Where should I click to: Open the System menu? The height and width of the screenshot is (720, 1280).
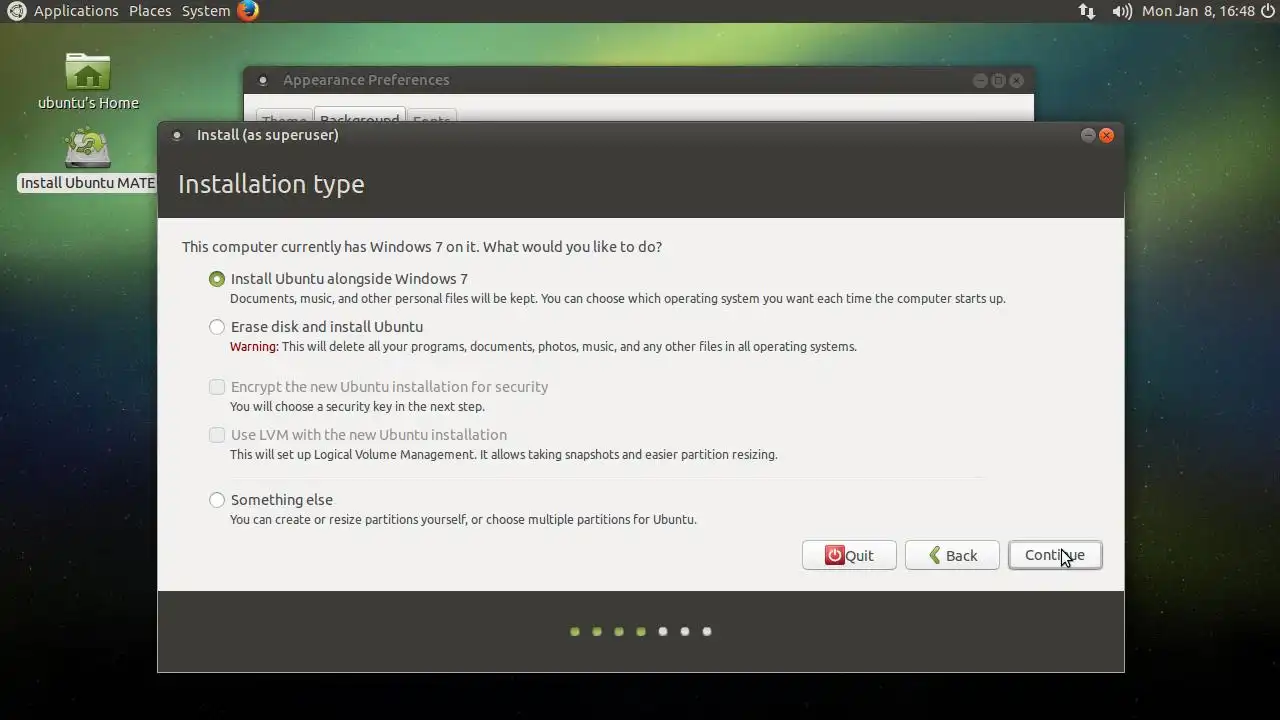[x=206, y=11]
